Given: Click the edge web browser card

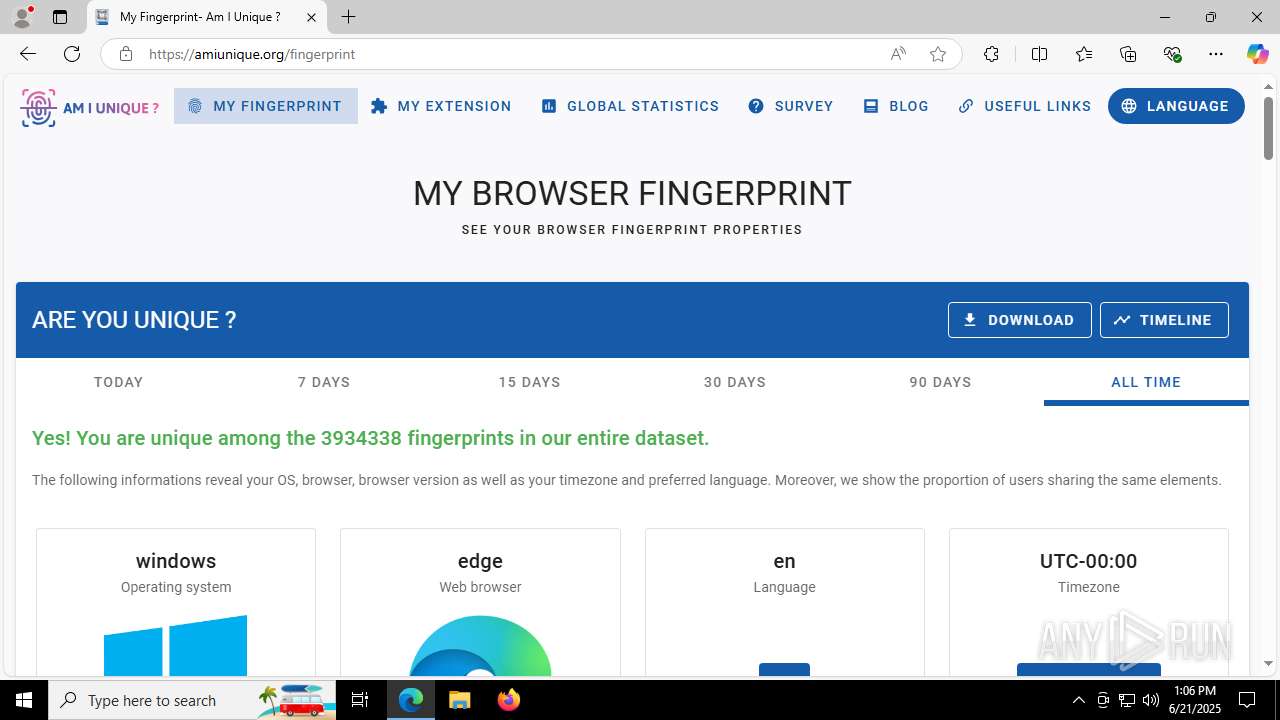Looking at the screenshot, I should (480, 603).
